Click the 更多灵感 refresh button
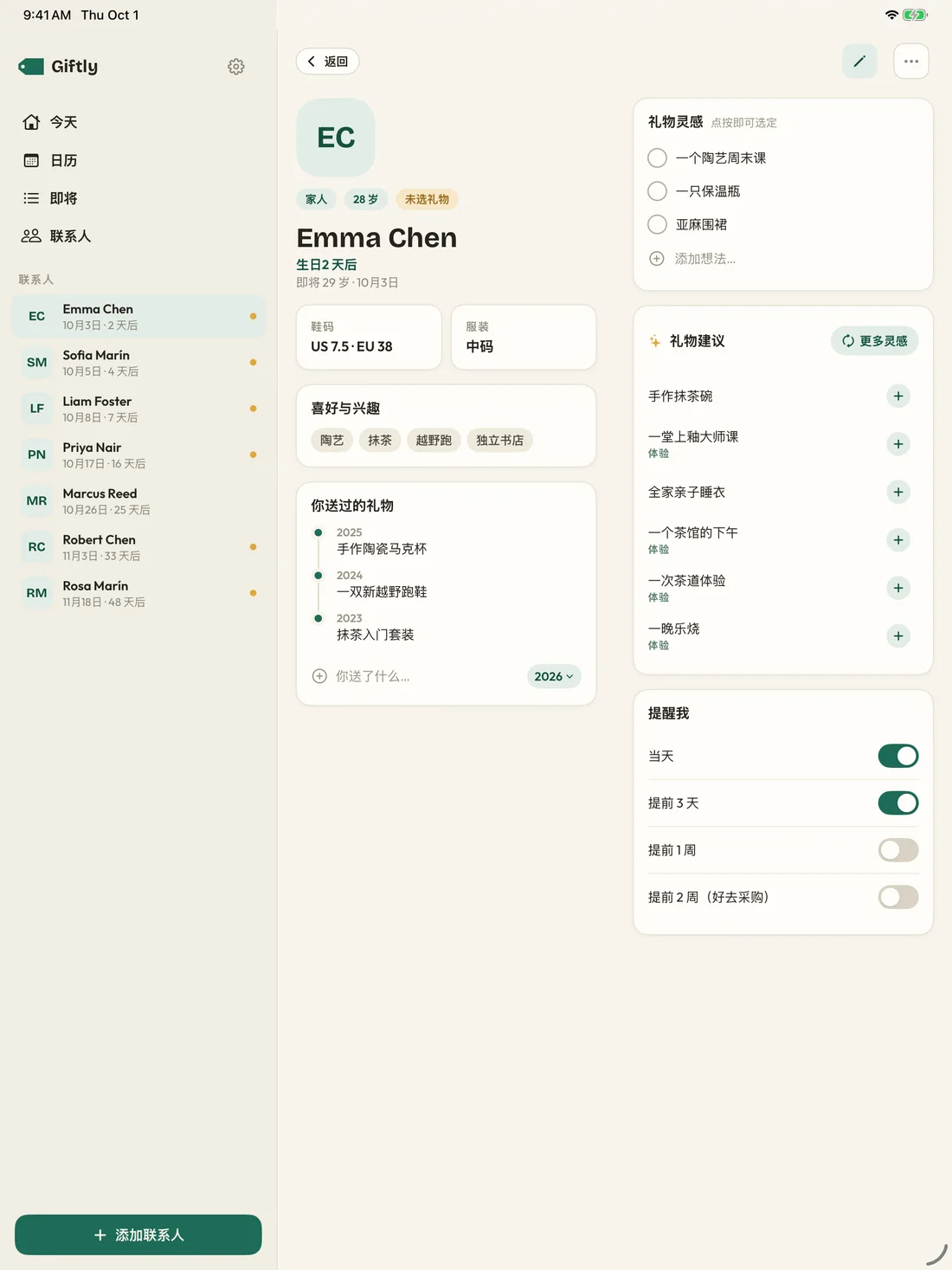This screenshot has width=952, height=1270. pyautogui.click(x=875, y=341)
